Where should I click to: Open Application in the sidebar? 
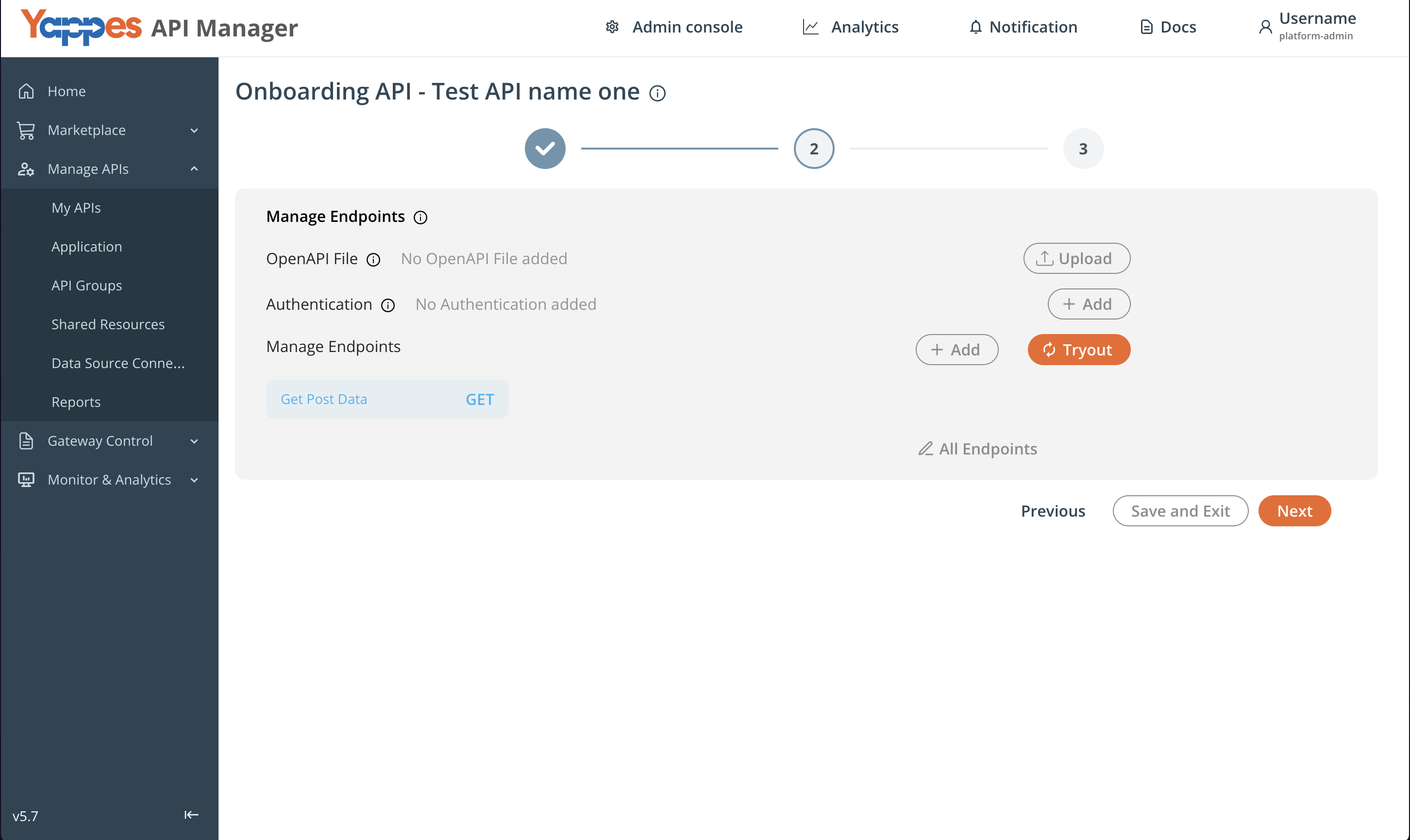click(109, 247)
